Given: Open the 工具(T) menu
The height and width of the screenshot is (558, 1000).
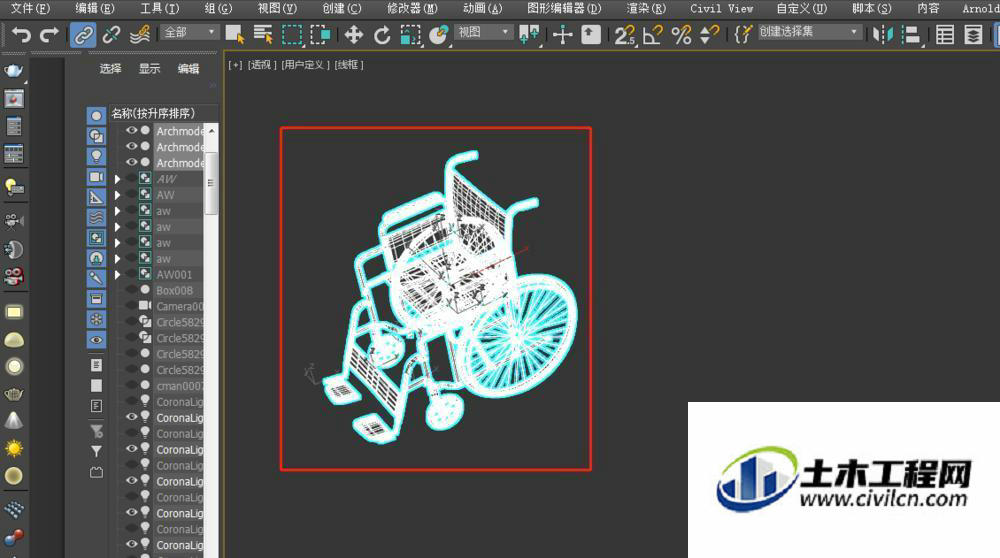Looking at the screenshot, I should pos(160,8).
